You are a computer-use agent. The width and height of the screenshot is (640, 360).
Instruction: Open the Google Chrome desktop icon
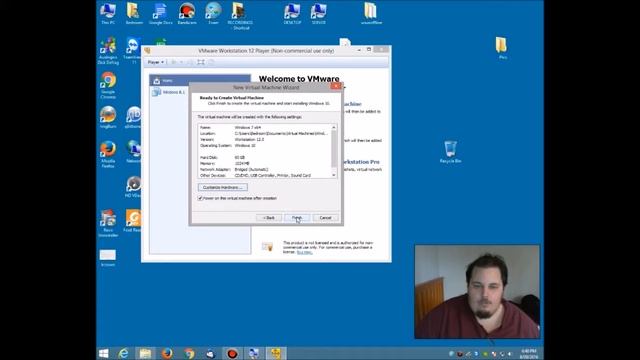click(108, 86)
